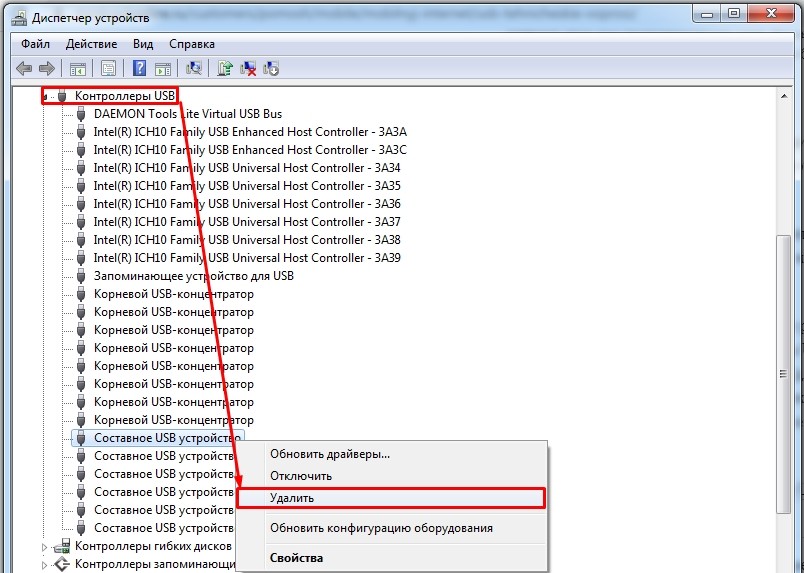The height and width of the screenshot is (573, 804).
Task: Click the blue question mark Help icon
Action: (x=140, y=68)
